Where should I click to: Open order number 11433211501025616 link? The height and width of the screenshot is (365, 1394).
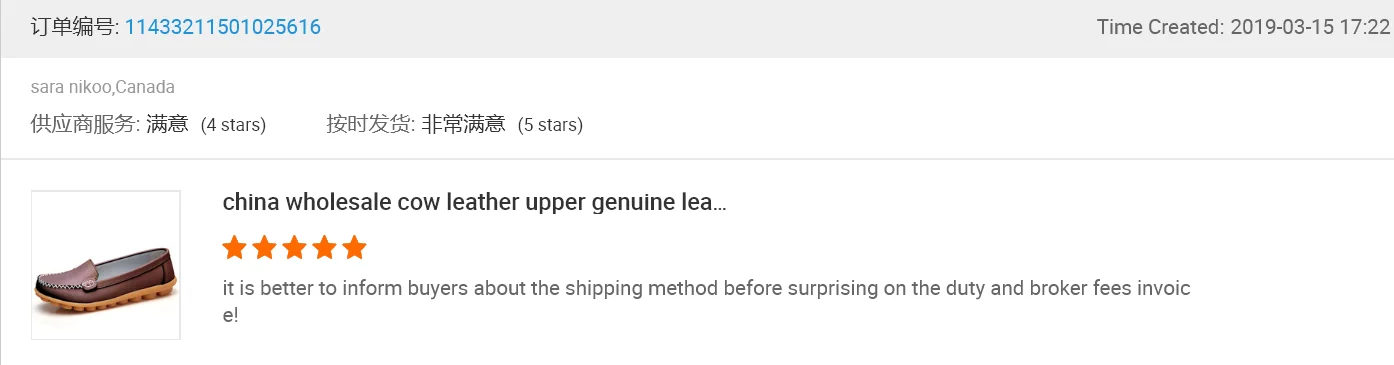pyautogui.click(x=223, y=27)
